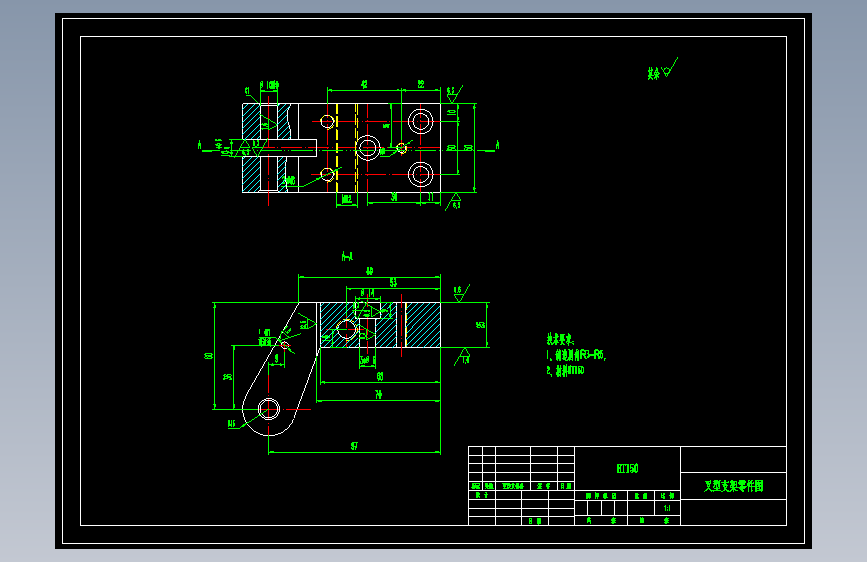Viewport: 867px width, 562px height.
Task: Select the dimension 97 at the bottom
Action: coord(354,446)
